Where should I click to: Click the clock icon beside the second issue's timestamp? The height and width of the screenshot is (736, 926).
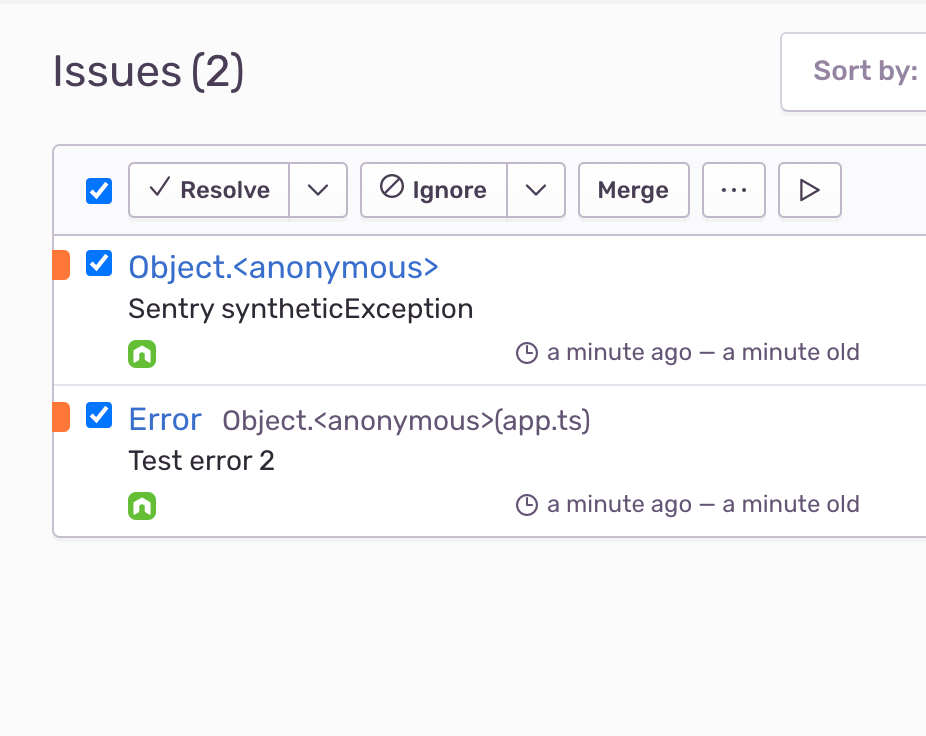527,504
